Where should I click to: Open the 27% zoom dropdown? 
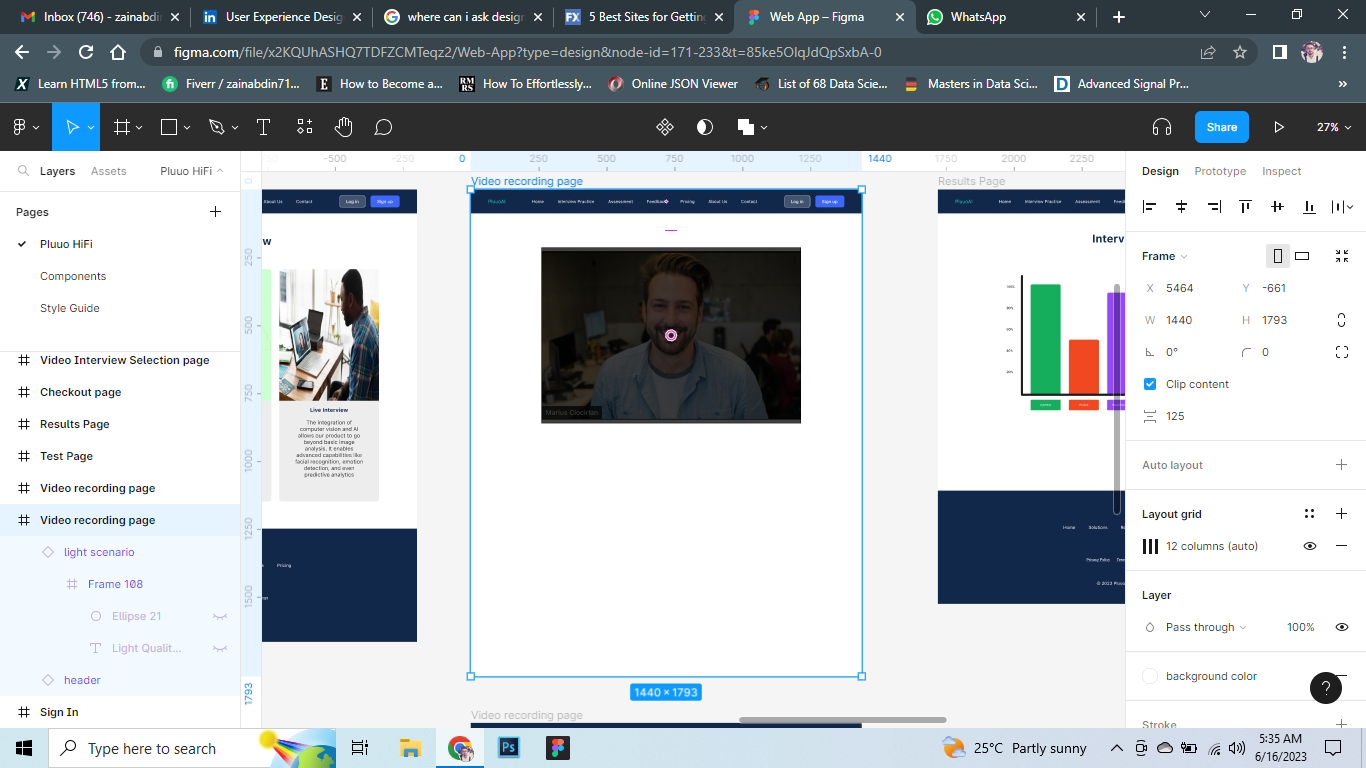pyautogui.click(x=1334, y=127)
